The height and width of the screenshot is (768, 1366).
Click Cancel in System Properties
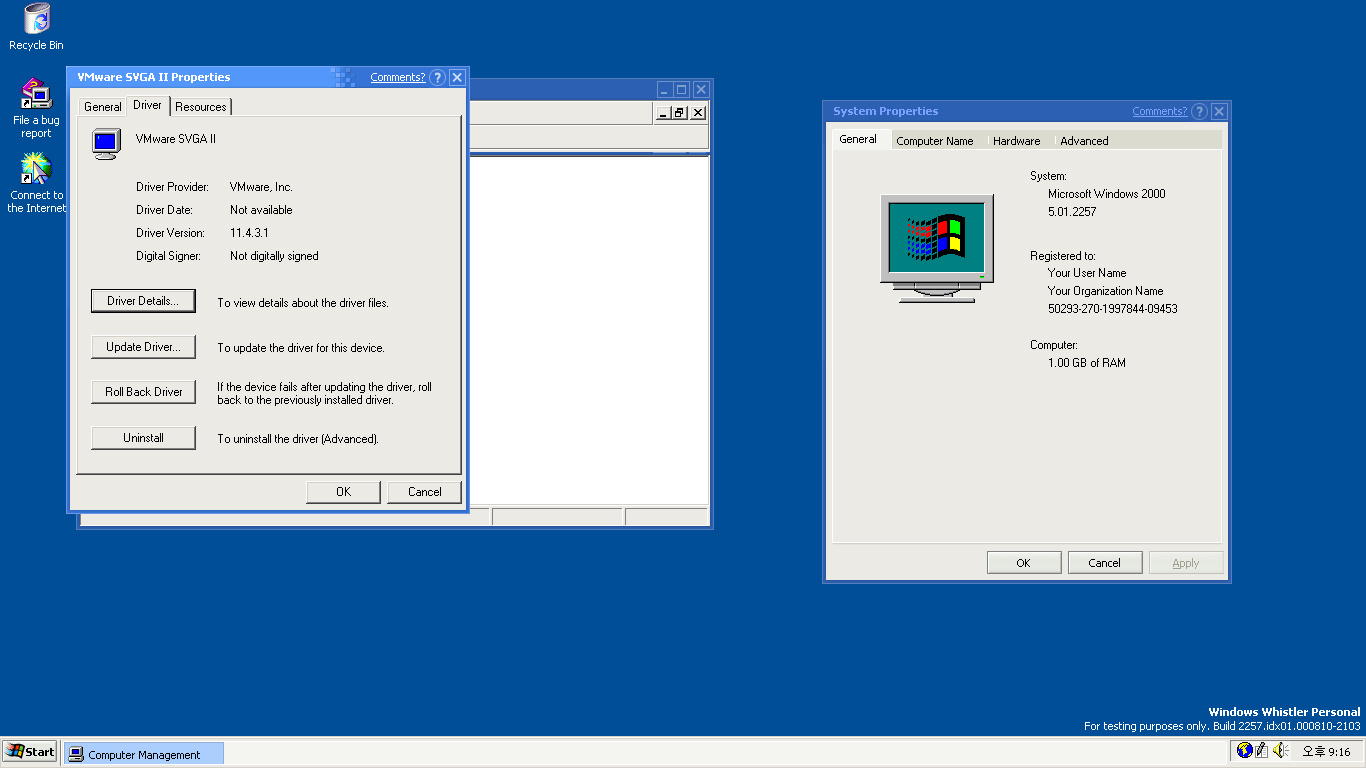click(x=1104, y=563)
